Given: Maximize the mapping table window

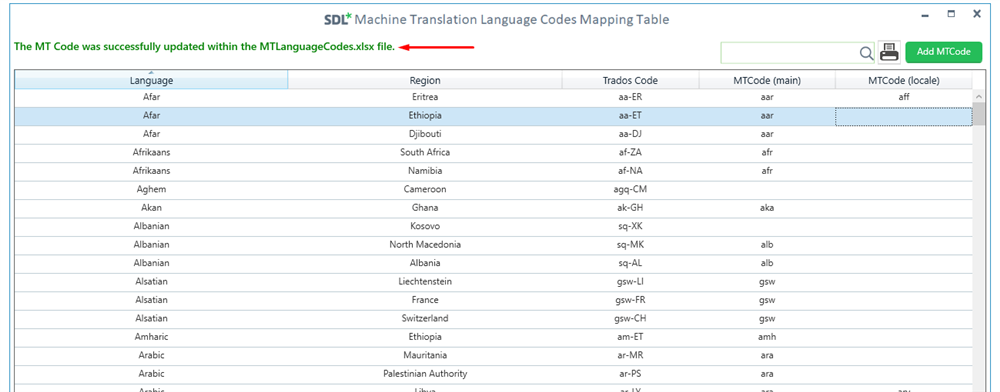Looking at the screenshot, I should (x=951, y=13).
